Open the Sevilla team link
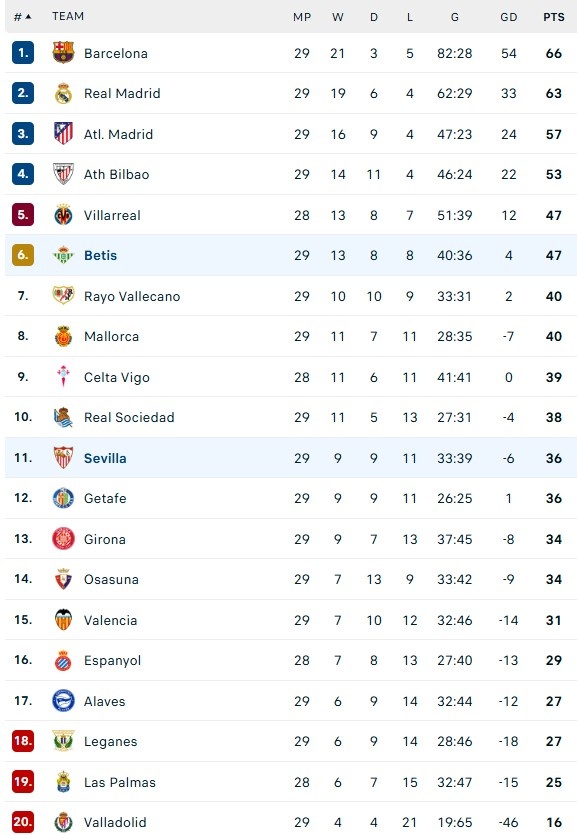 pyautogui.click(x=105, y=458)
